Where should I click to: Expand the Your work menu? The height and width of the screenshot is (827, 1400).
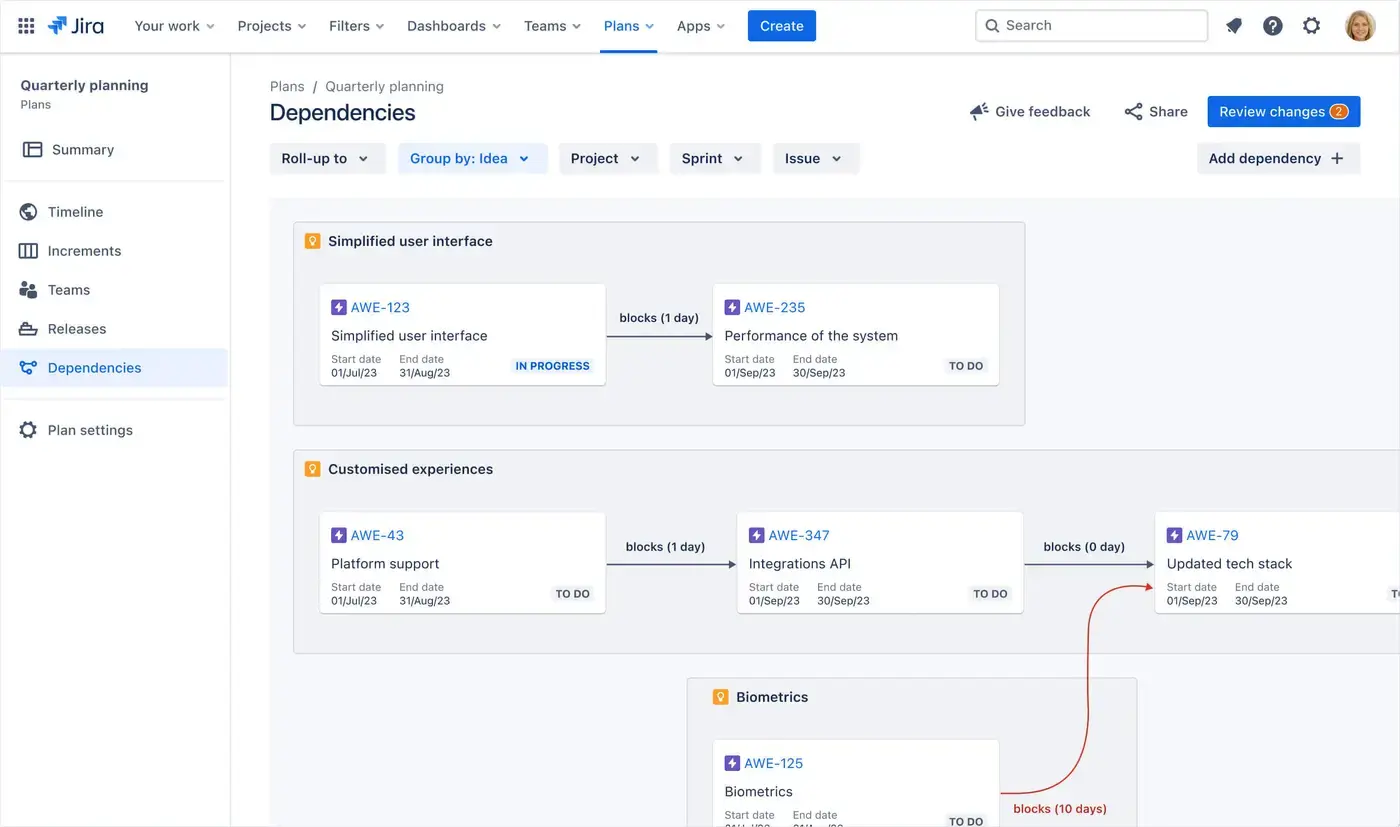(x=175, y=26)
